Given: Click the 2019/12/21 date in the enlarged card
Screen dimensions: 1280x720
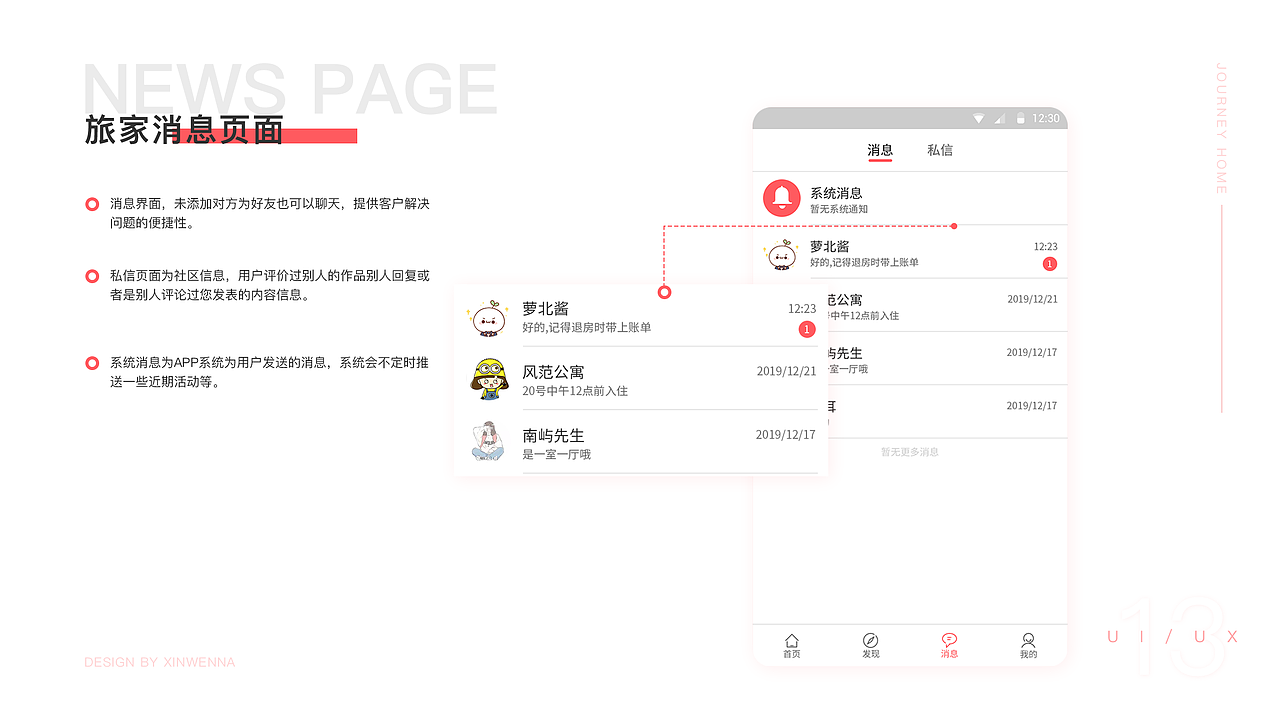Looking at the screenshot, I should (x=786, y=371).
